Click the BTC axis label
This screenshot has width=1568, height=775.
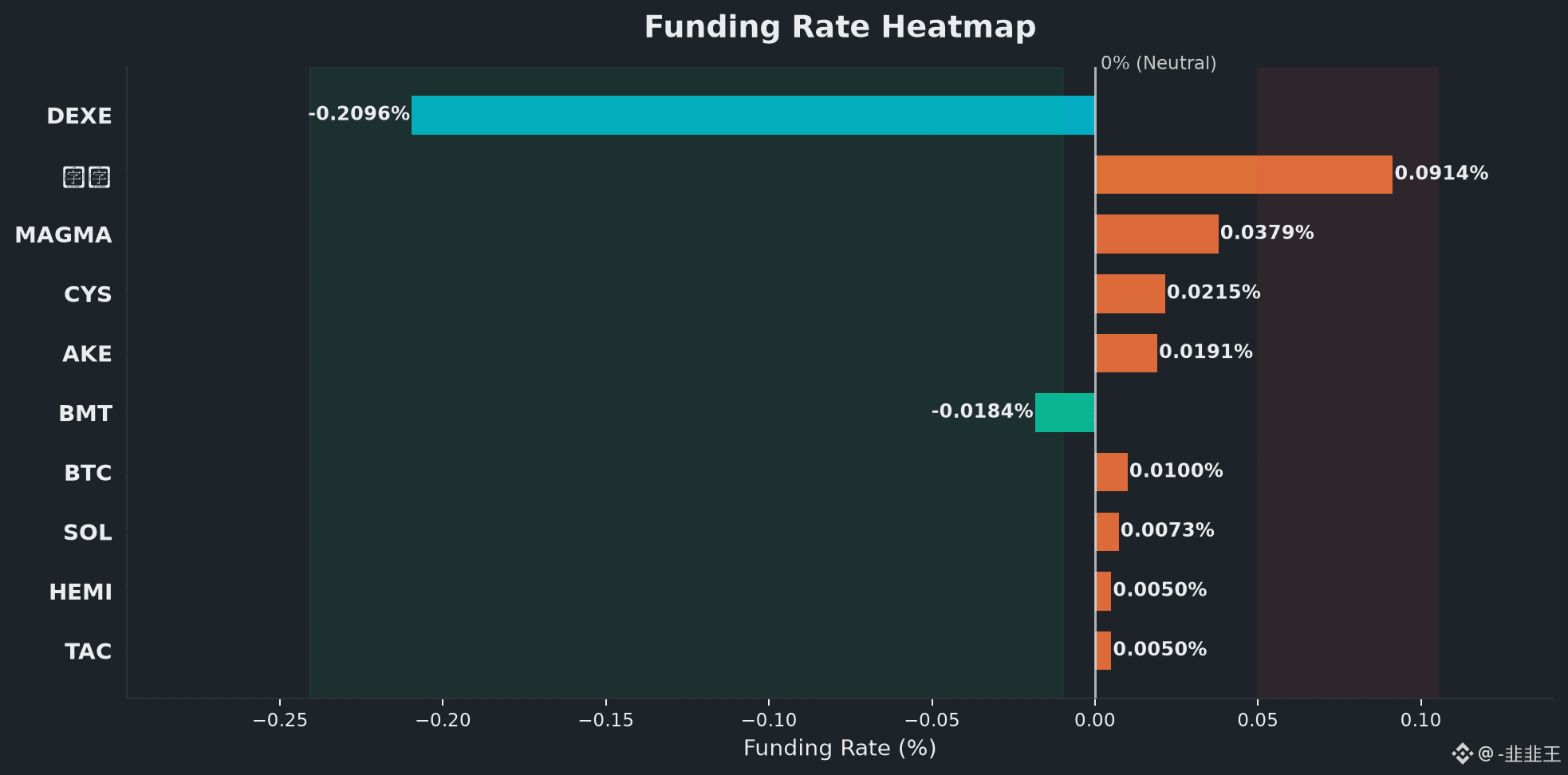[x=88, y=474]
